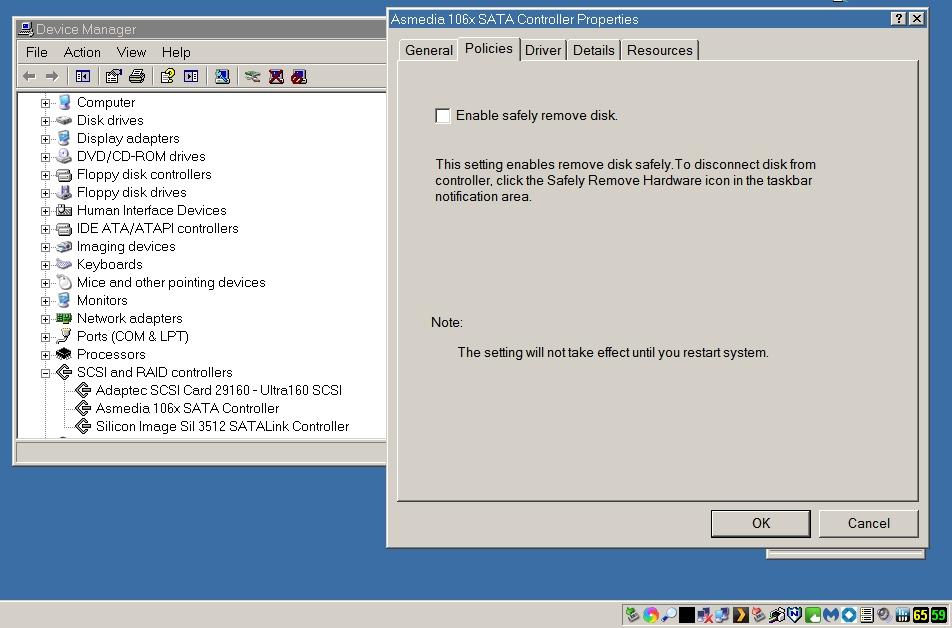Click the Show/Hide Console Tree icon
The width and height of the screenshot is (952, 628).
(83, 76)
